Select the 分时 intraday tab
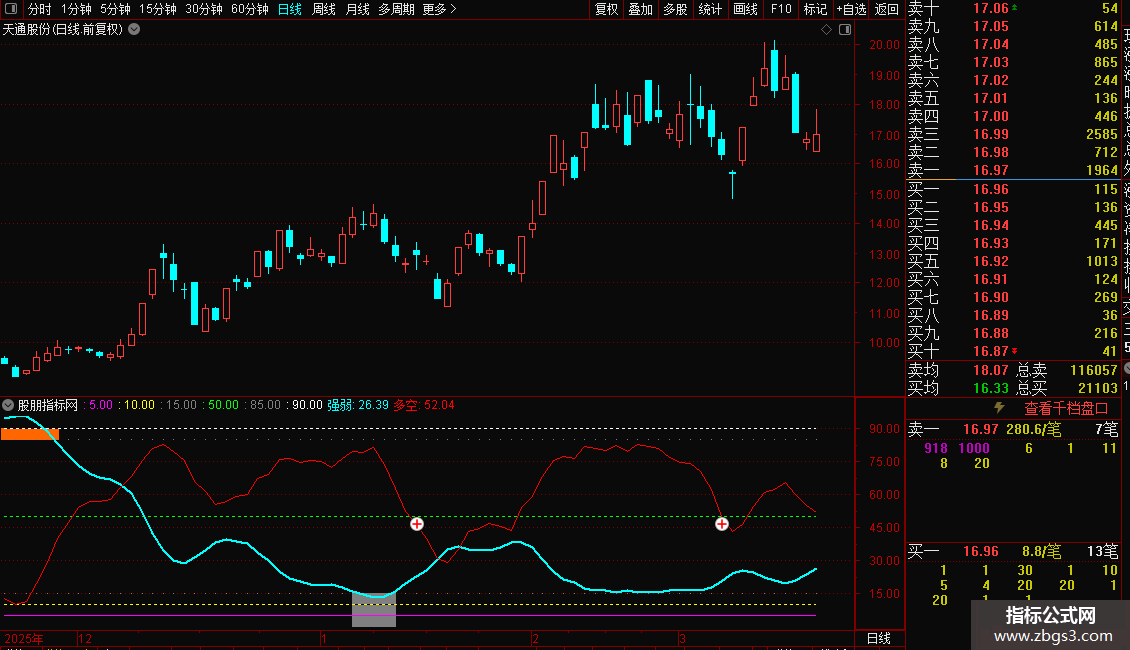 coord(39,9)
